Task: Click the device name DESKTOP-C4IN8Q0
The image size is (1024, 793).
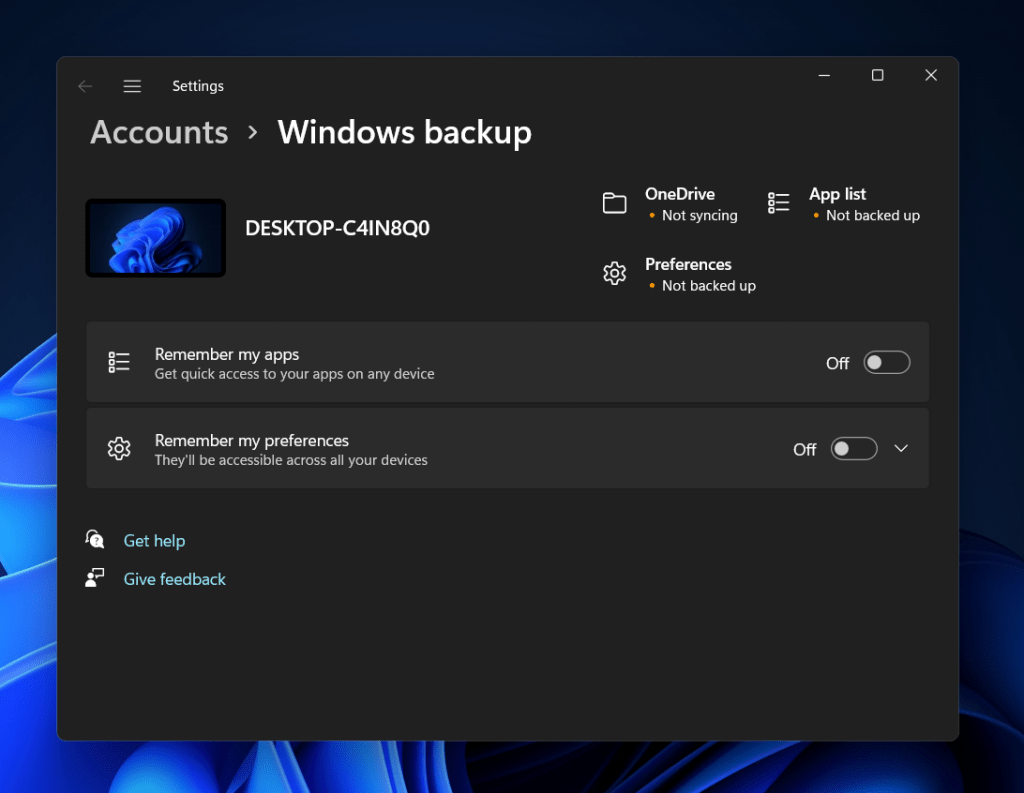Action: tap(337, 227)
